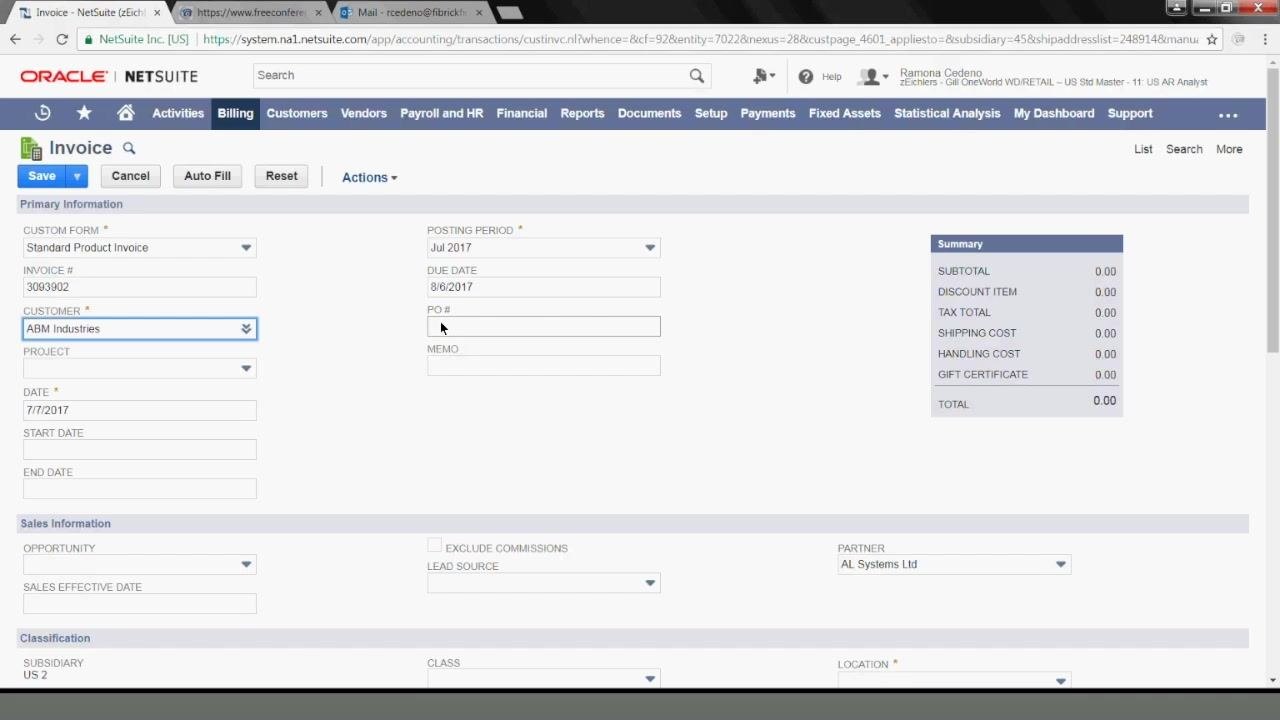
Task: Open the Payroll and HR menu
Action: (442, 113)
